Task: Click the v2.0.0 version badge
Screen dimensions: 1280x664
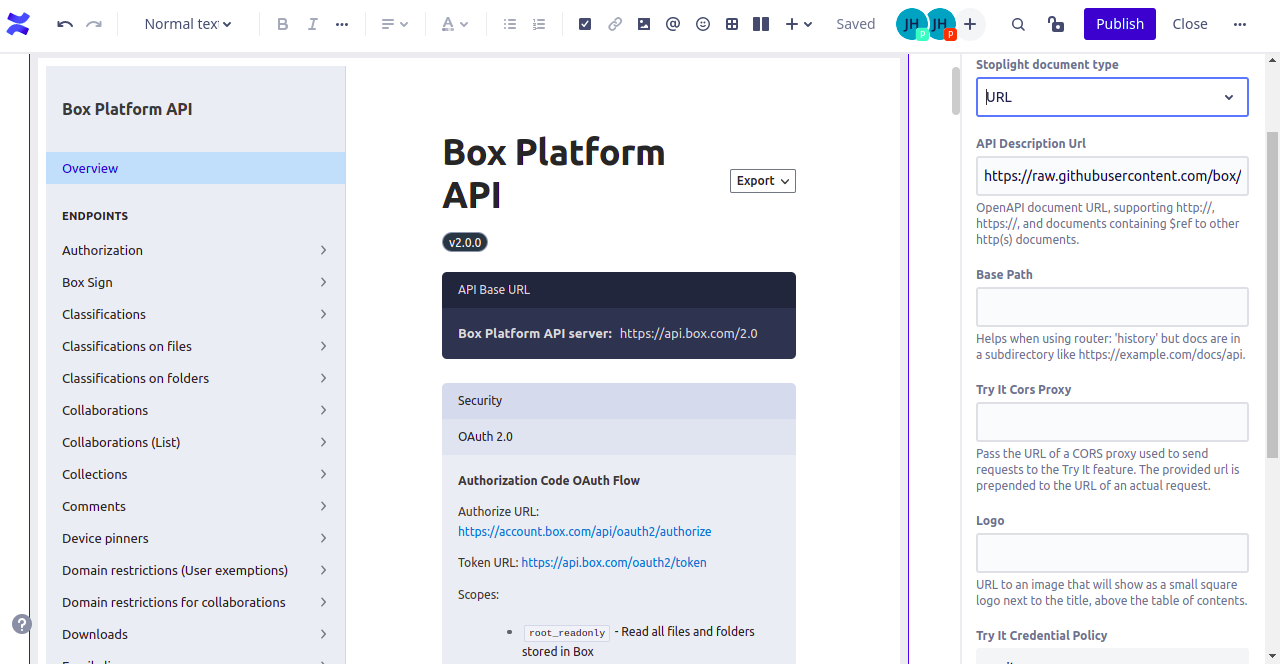Action: coord(465,242)
